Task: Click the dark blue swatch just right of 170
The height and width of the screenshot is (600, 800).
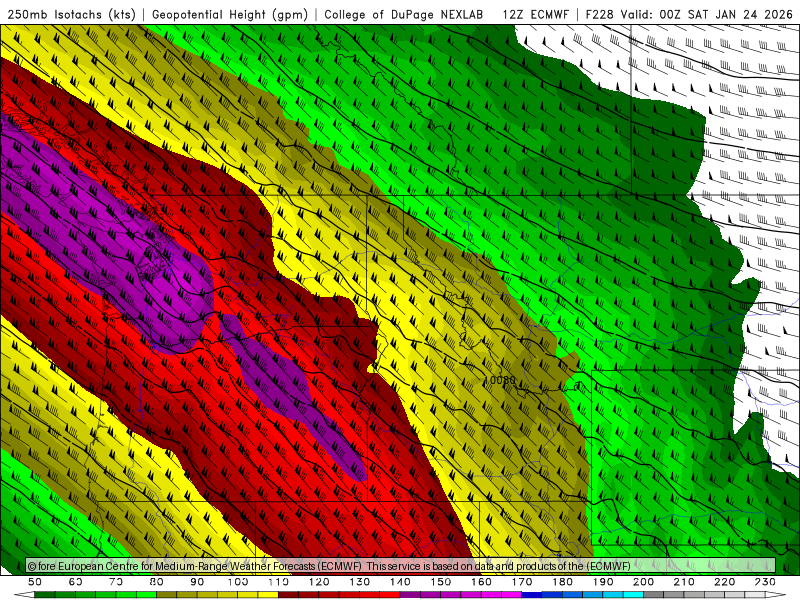Action: 532,595
